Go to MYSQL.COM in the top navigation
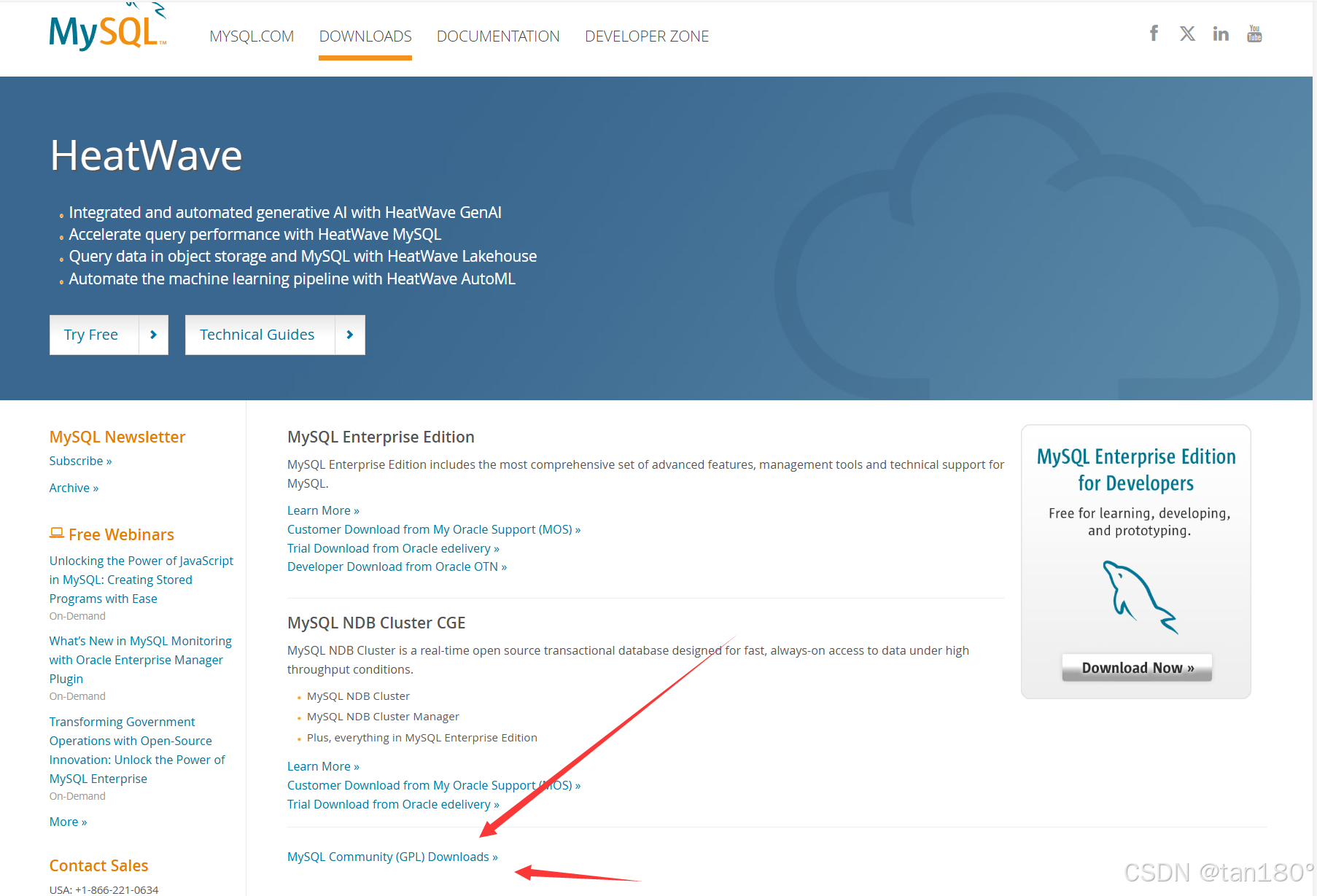Viewport: 1317px width, 896px height. pos(252,36)
